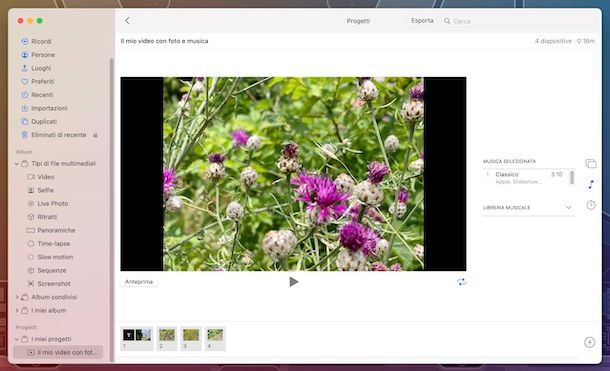Click the selected music list scrollbar

pyautogui.click(x=571, y=178)
